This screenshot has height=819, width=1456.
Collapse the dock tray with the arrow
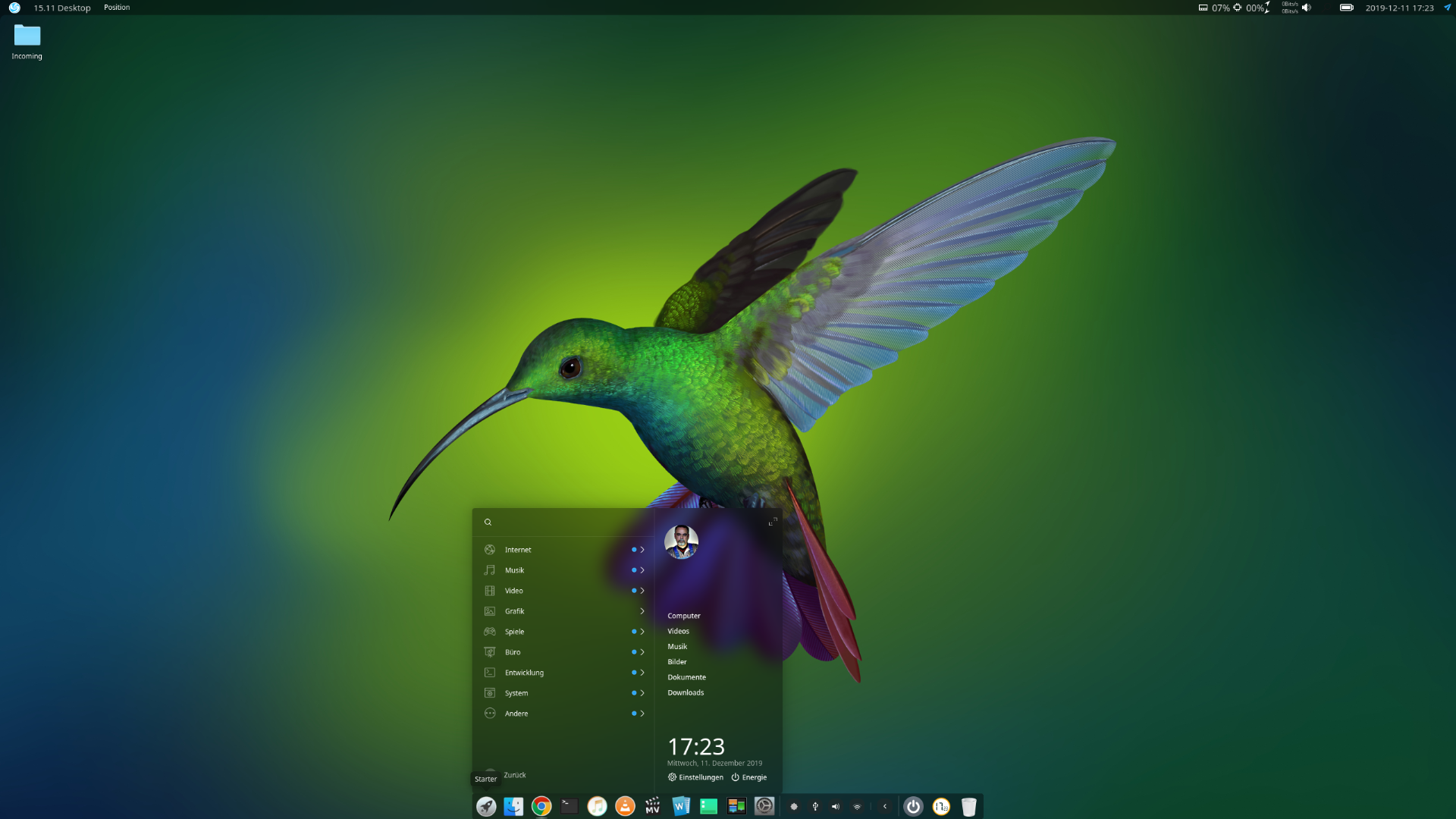click(885, 807)
